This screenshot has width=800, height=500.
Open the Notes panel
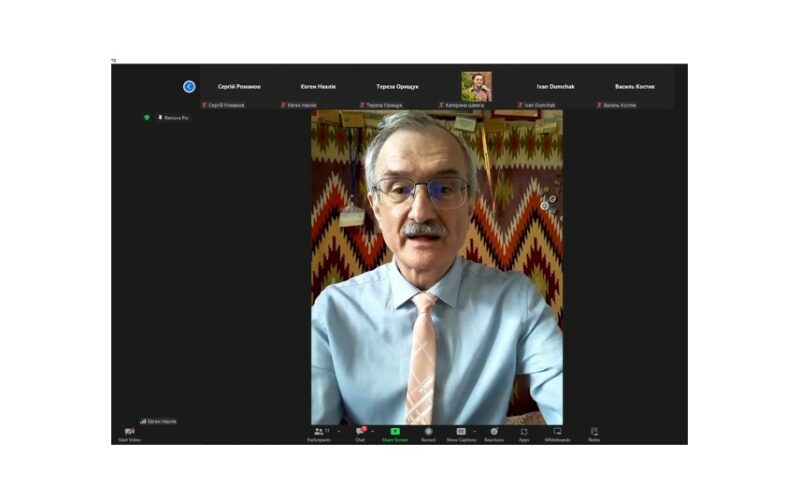point(594,432)
